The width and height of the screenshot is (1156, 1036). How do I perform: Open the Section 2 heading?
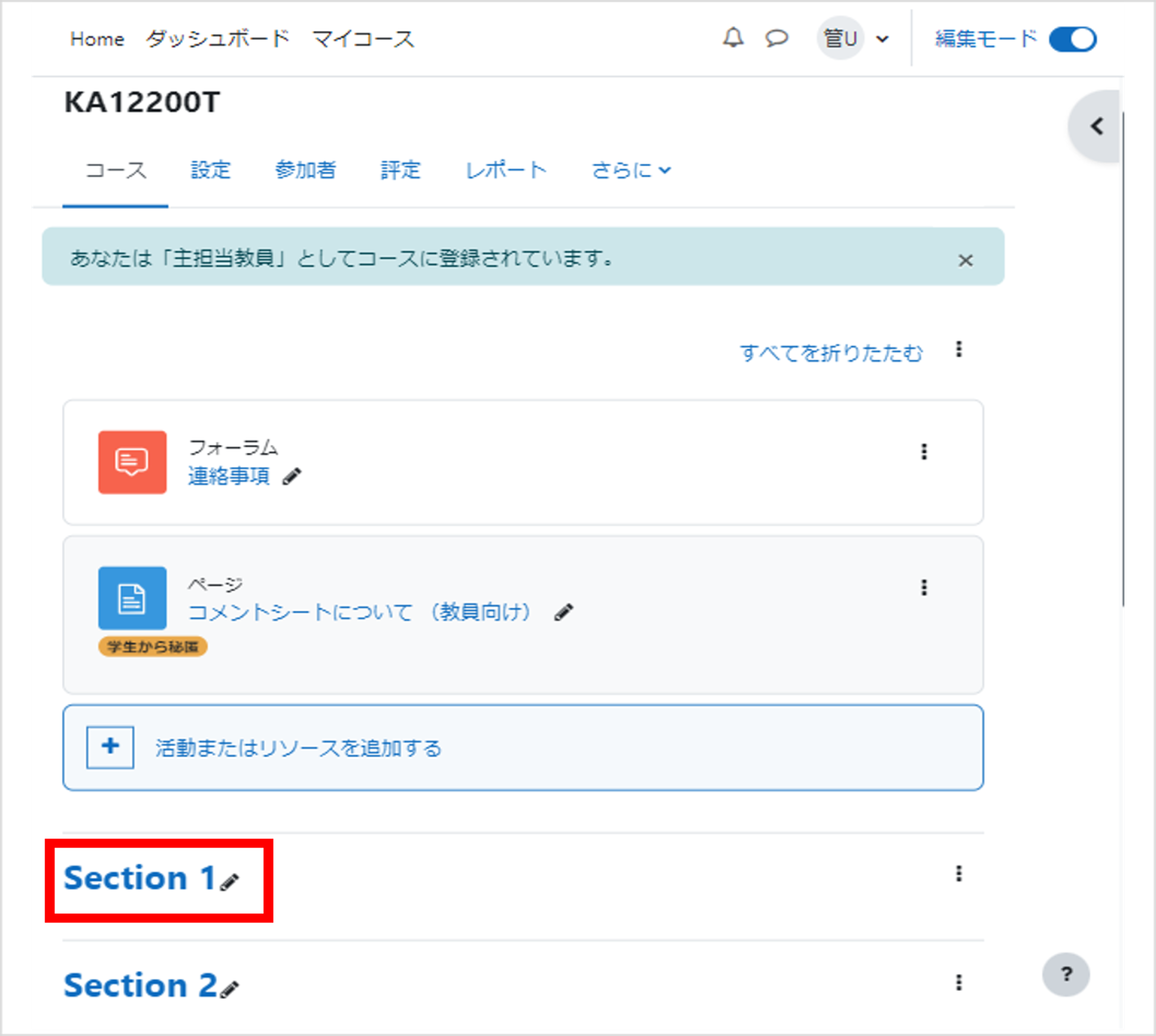click(141, 985)
